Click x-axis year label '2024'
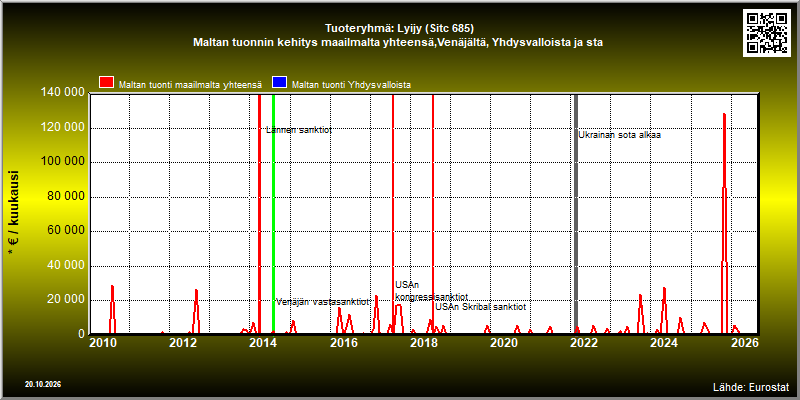This screenshot has height=400, width=800. click(x=664, y=343)
